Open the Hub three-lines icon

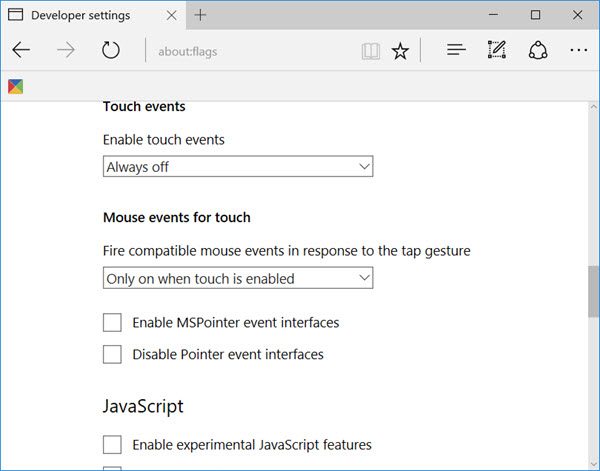pos(456,50)
